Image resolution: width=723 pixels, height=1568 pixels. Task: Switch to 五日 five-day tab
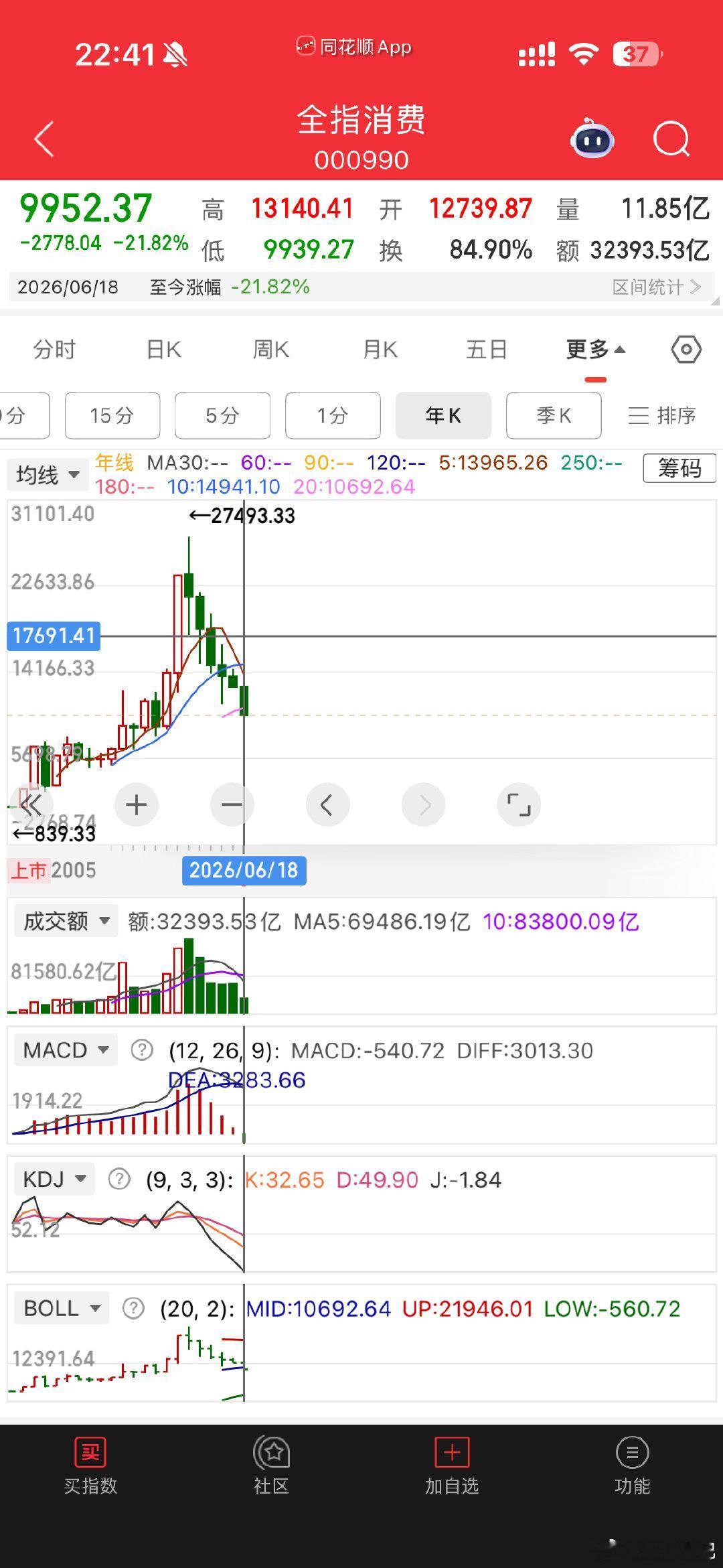click(x=487, y=350)
